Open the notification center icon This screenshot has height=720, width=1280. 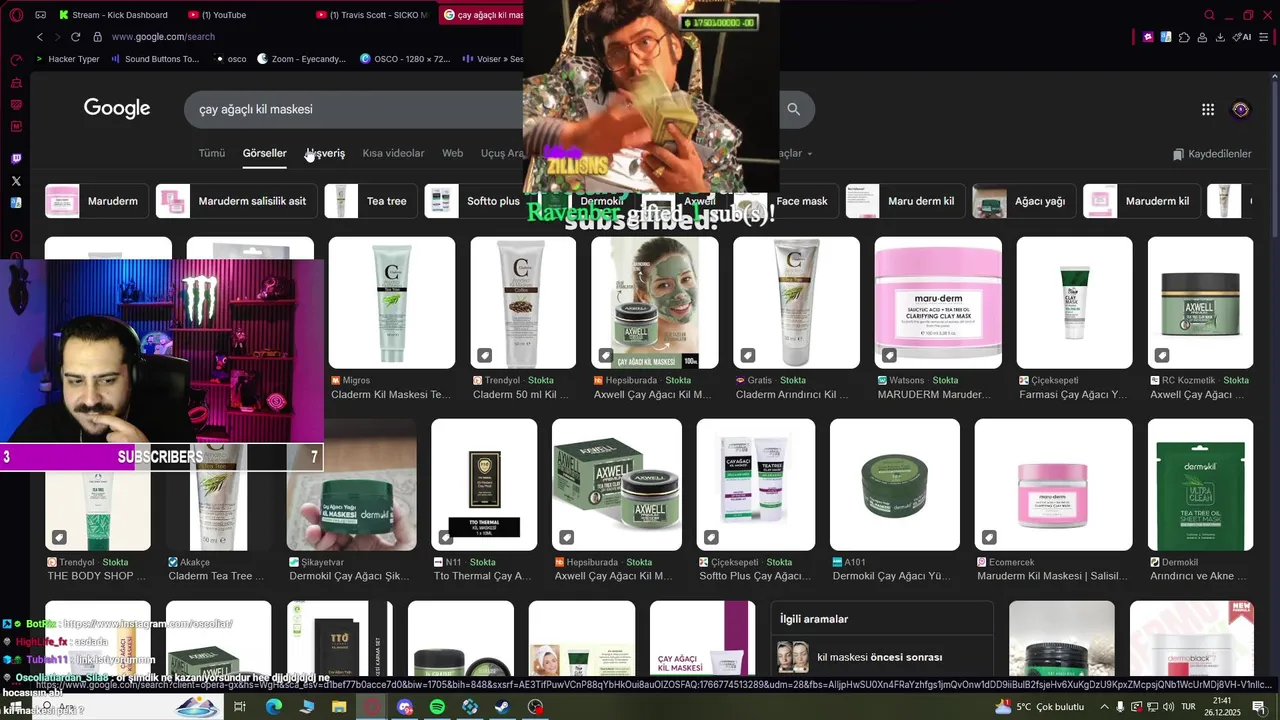(1259, 707)
